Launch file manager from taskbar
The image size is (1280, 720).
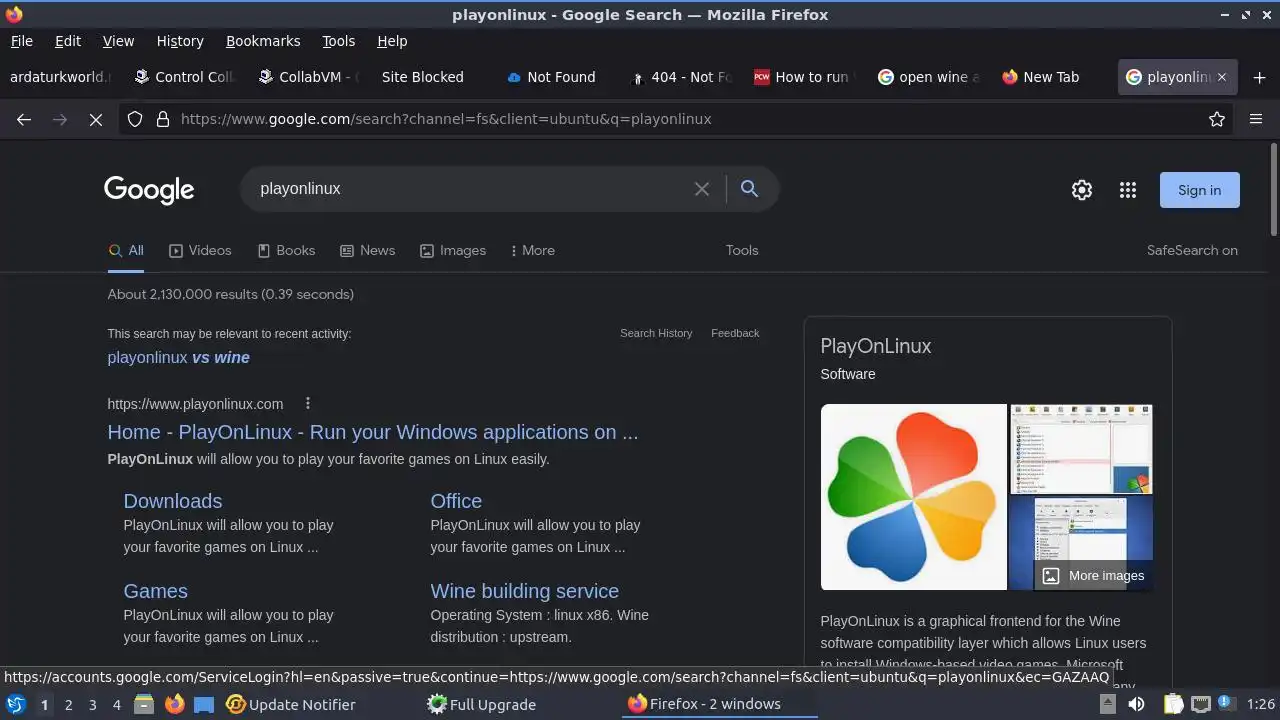click(144, 704)
